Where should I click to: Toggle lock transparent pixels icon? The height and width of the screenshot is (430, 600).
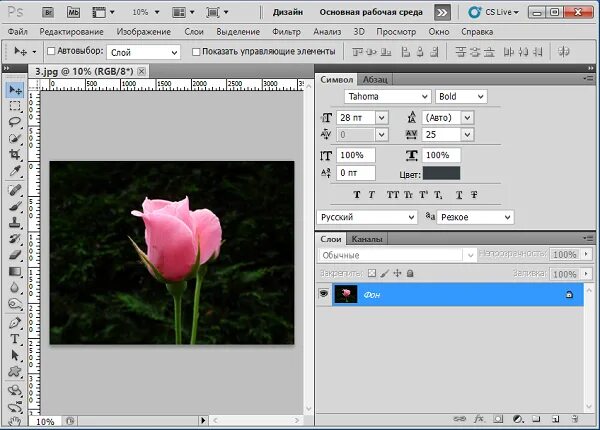pos(372,273)
